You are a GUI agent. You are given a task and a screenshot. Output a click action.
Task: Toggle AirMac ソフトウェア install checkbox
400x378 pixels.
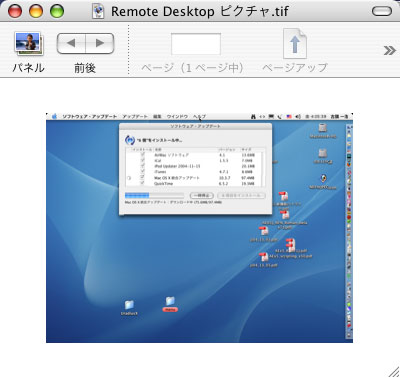pyautogui.click(x=142, y=155)
